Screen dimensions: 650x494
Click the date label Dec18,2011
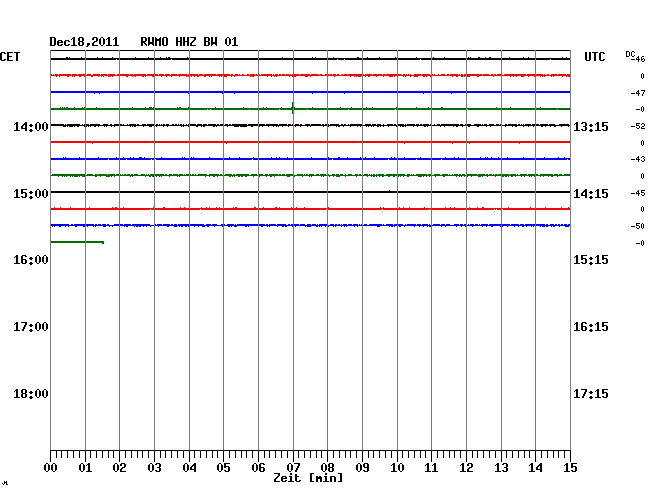coord(84,42)
